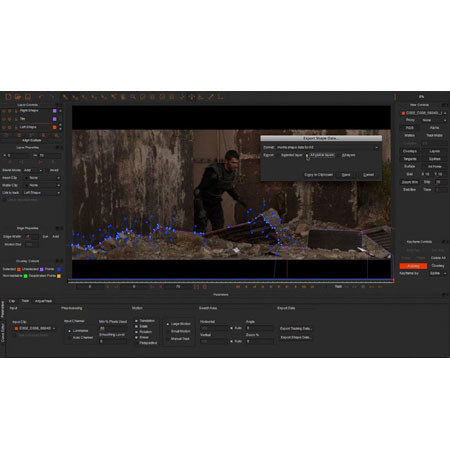Select the Auto Channel option
450x450 pixels.
[x=80, y=338]
